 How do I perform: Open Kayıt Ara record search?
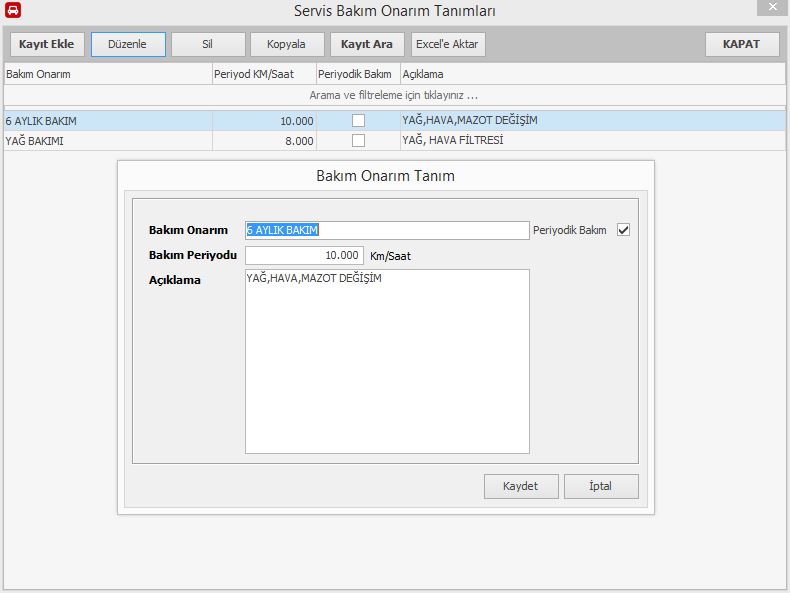367,44
